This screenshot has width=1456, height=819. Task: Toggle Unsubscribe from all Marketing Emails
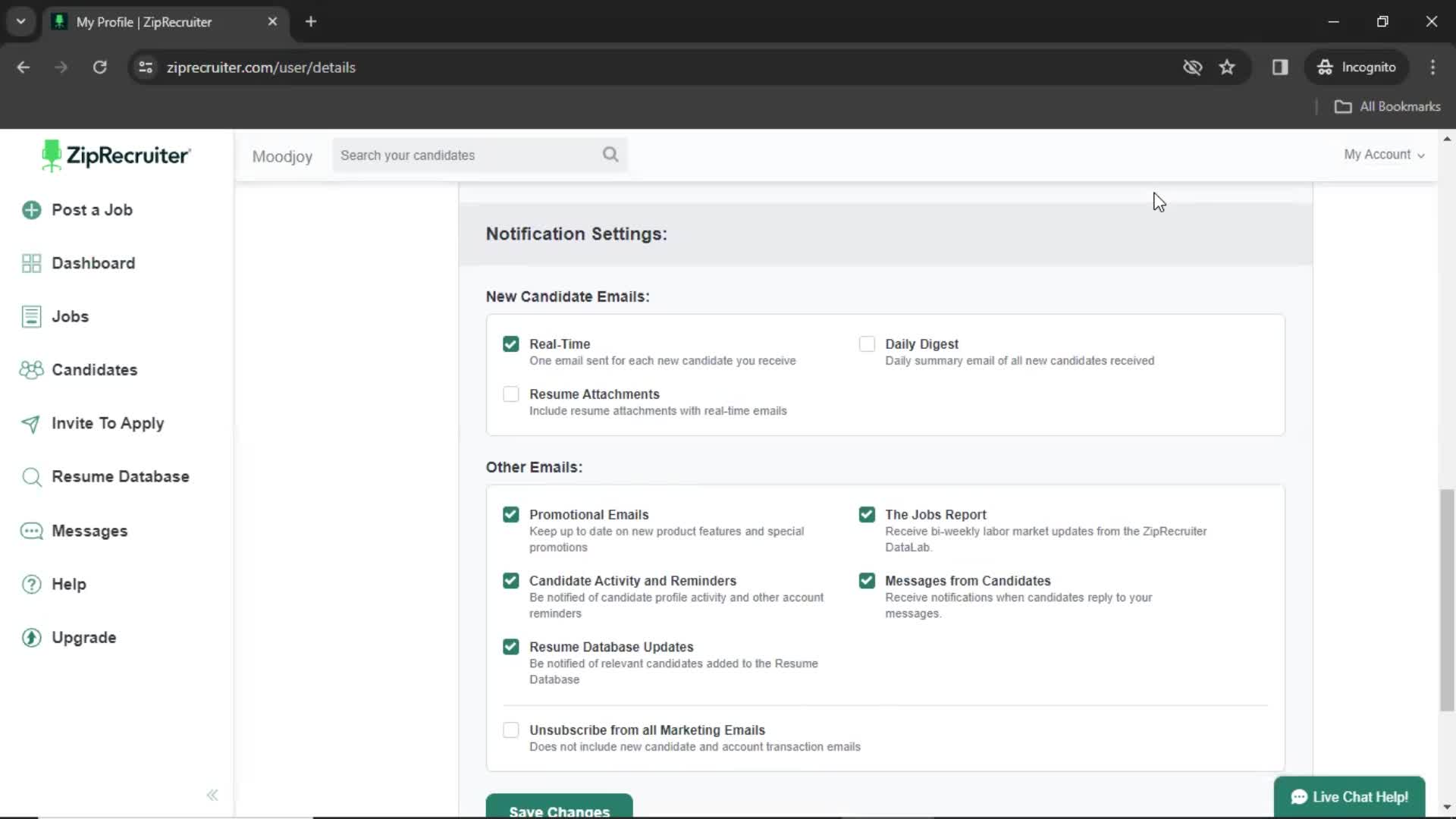[511, 729]
